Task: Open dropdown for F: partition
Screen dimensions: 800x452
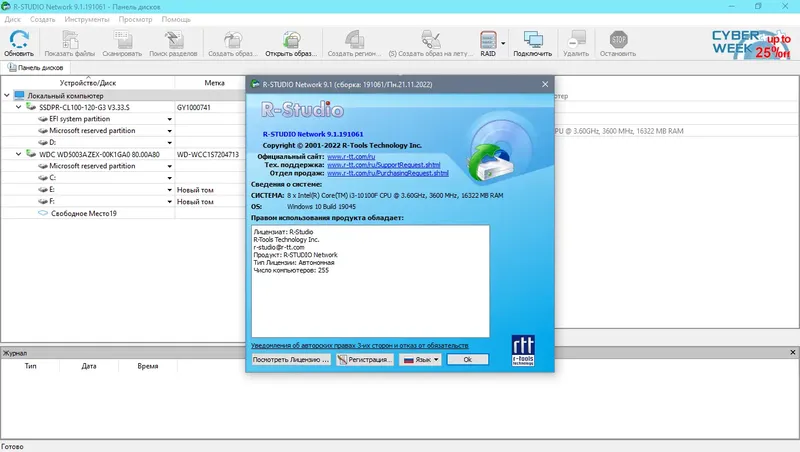Action: tap(169, 202)
